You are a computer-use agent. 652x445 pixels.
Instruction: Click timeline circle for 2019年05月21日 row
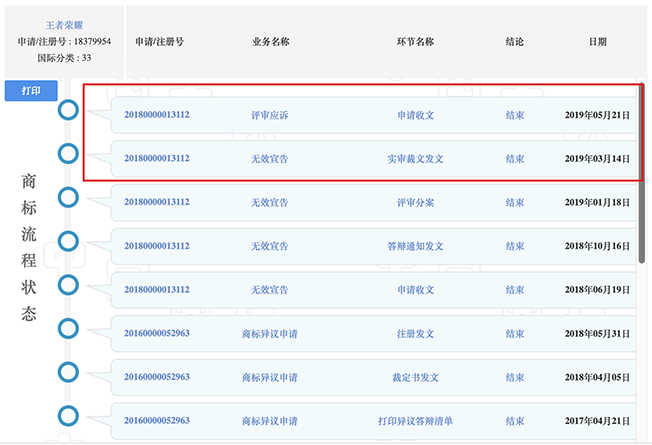68,110
